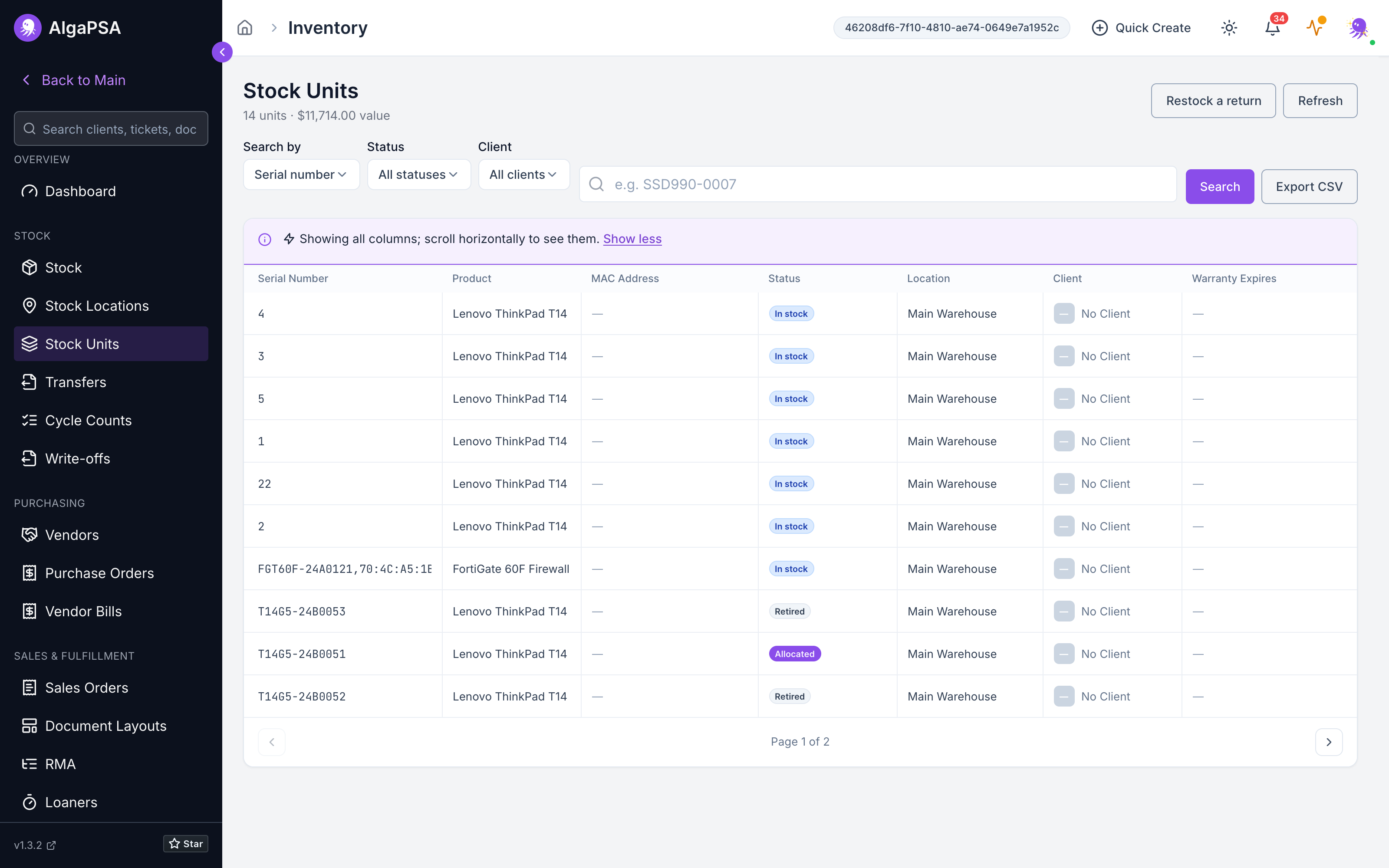
Task: Click No Client in T14G5-24B0051 row
Action: point(1105,654)
